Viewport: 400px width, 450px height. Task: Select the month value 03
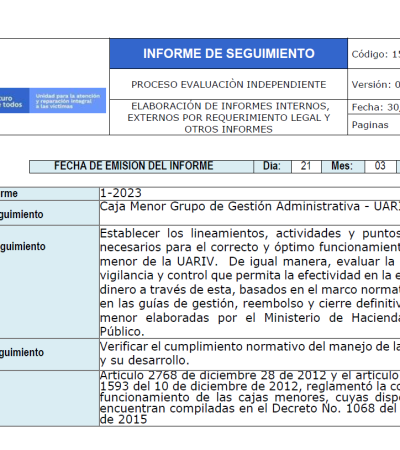380,166
